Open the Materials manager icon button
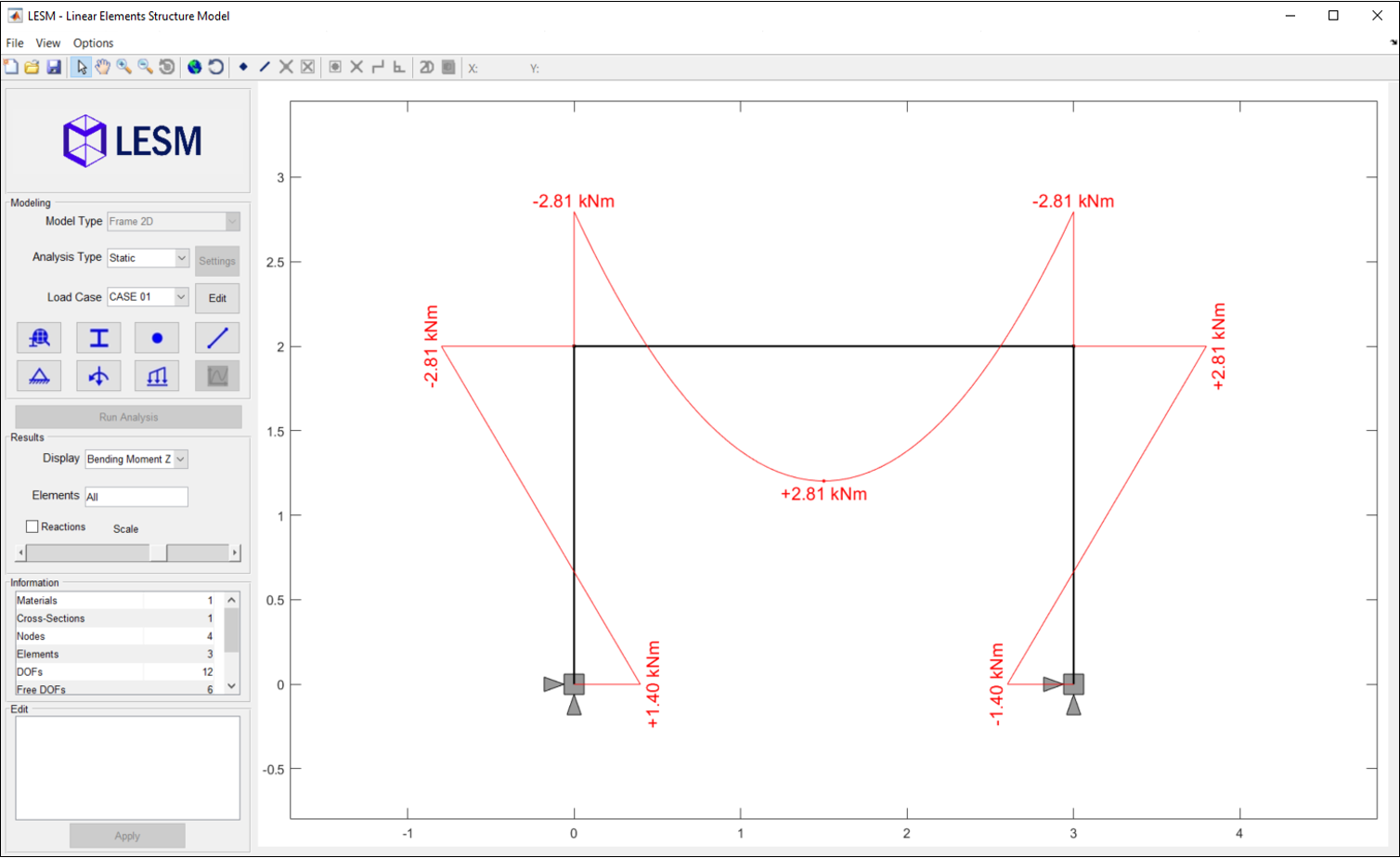The height and width of the screenshot is (858, 1400). pyautogui.click(x=39, y=338)
